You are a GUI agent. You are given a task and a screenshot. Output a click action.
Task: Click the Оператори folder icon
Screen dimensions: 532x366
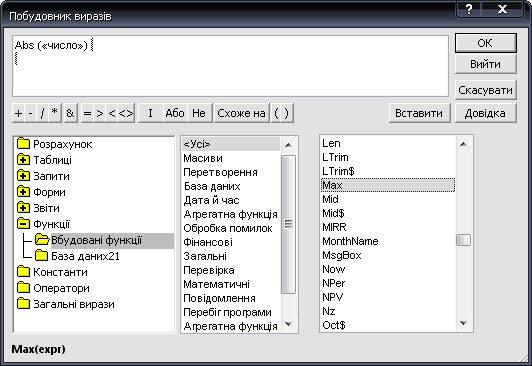23,288
